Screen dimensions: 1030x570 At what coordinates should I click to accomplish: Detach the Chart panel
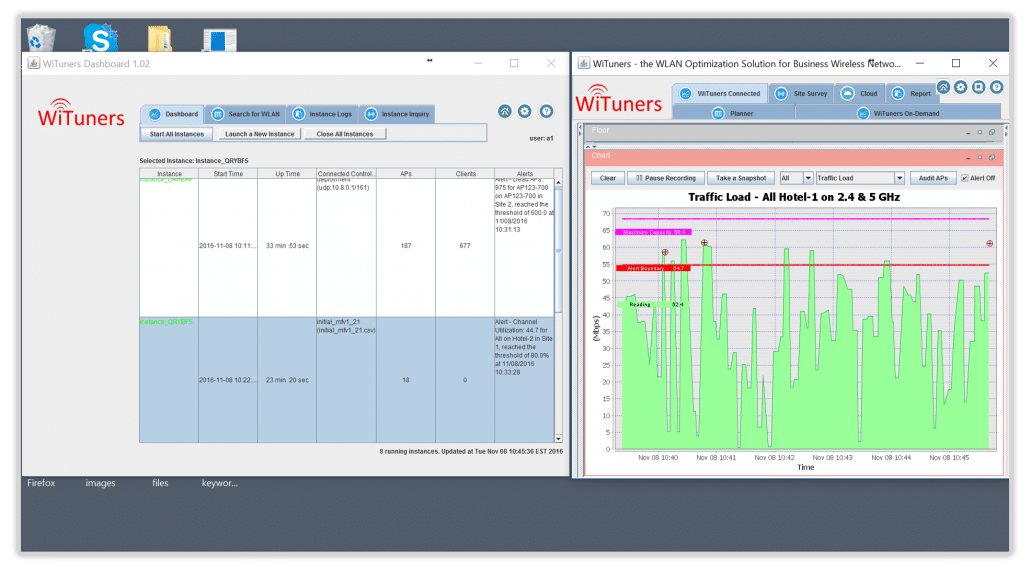pyautogui.click(x=992, y=158)
